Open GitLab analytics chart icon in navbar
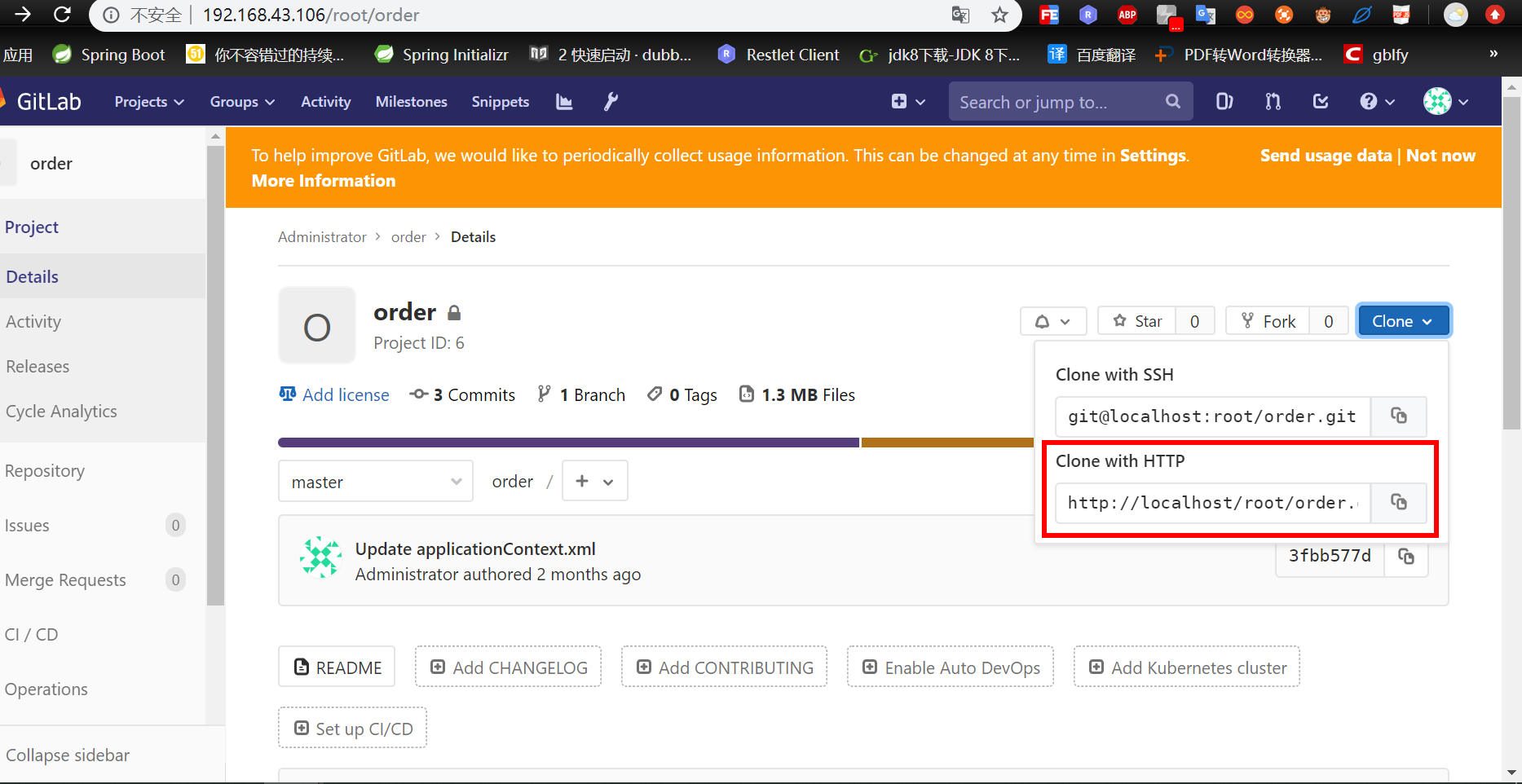Image resolution: width=1522 pixels, height=784 pixels. point(564,102)
